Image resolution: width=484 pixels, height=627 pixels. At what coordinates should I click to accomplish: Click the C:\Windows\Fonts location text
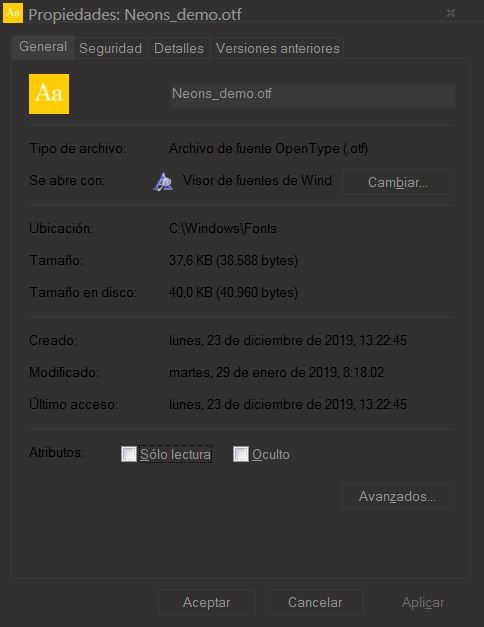(223, 228)
